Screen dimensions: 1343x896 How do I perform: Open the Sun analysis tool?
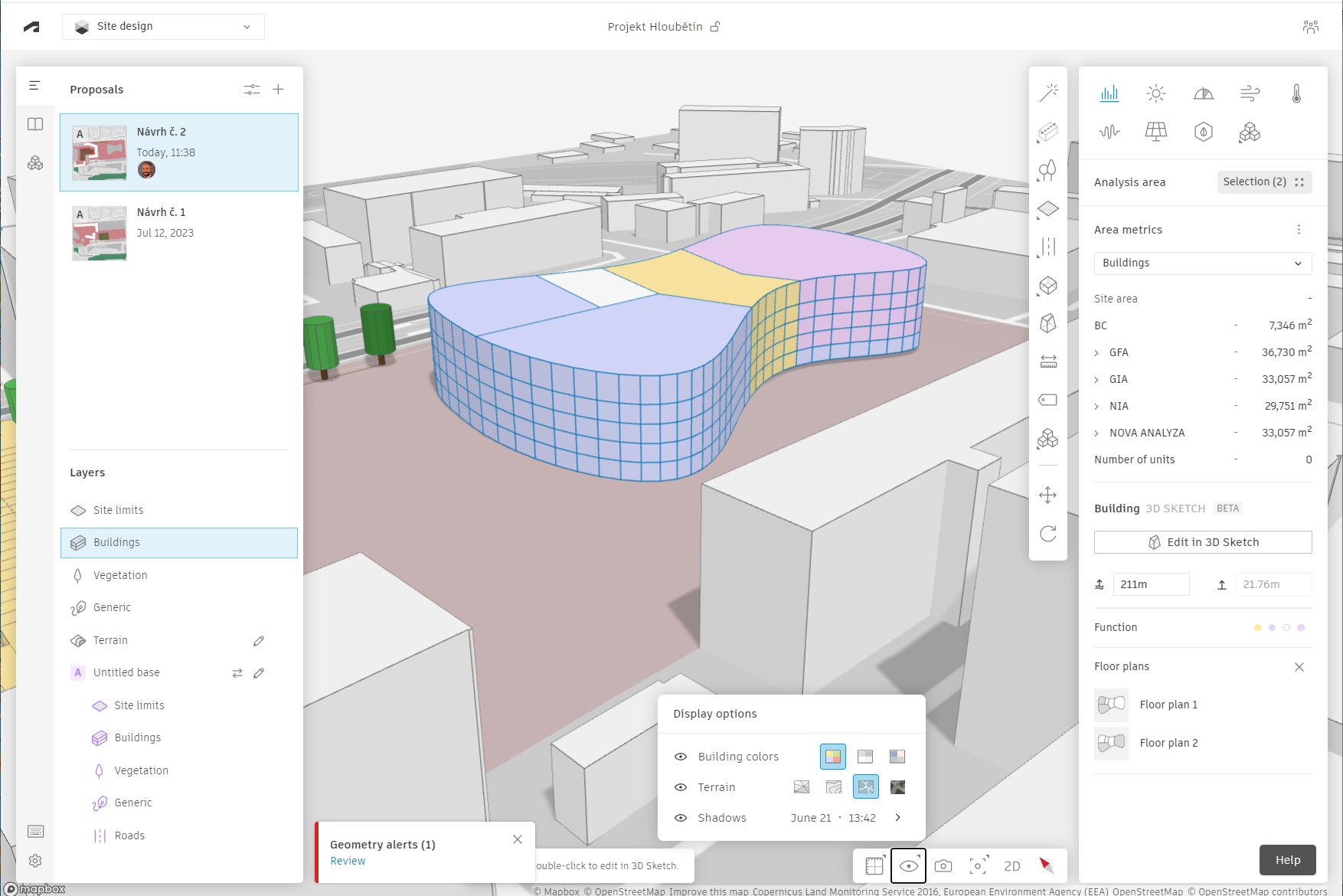1155,93
